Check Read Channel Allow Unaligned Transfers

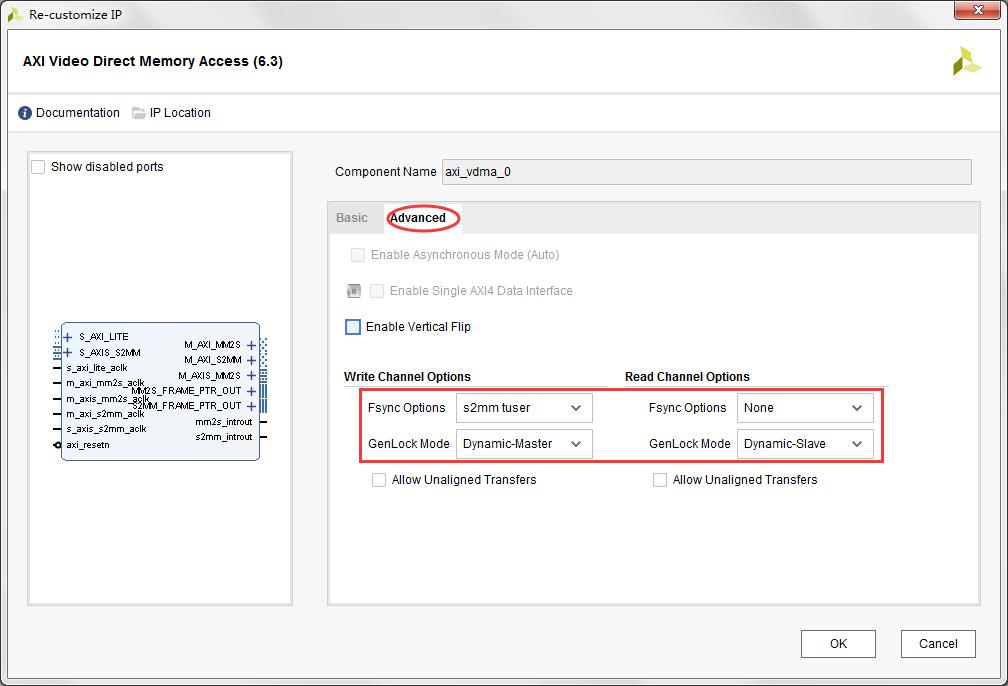[660, 480]
